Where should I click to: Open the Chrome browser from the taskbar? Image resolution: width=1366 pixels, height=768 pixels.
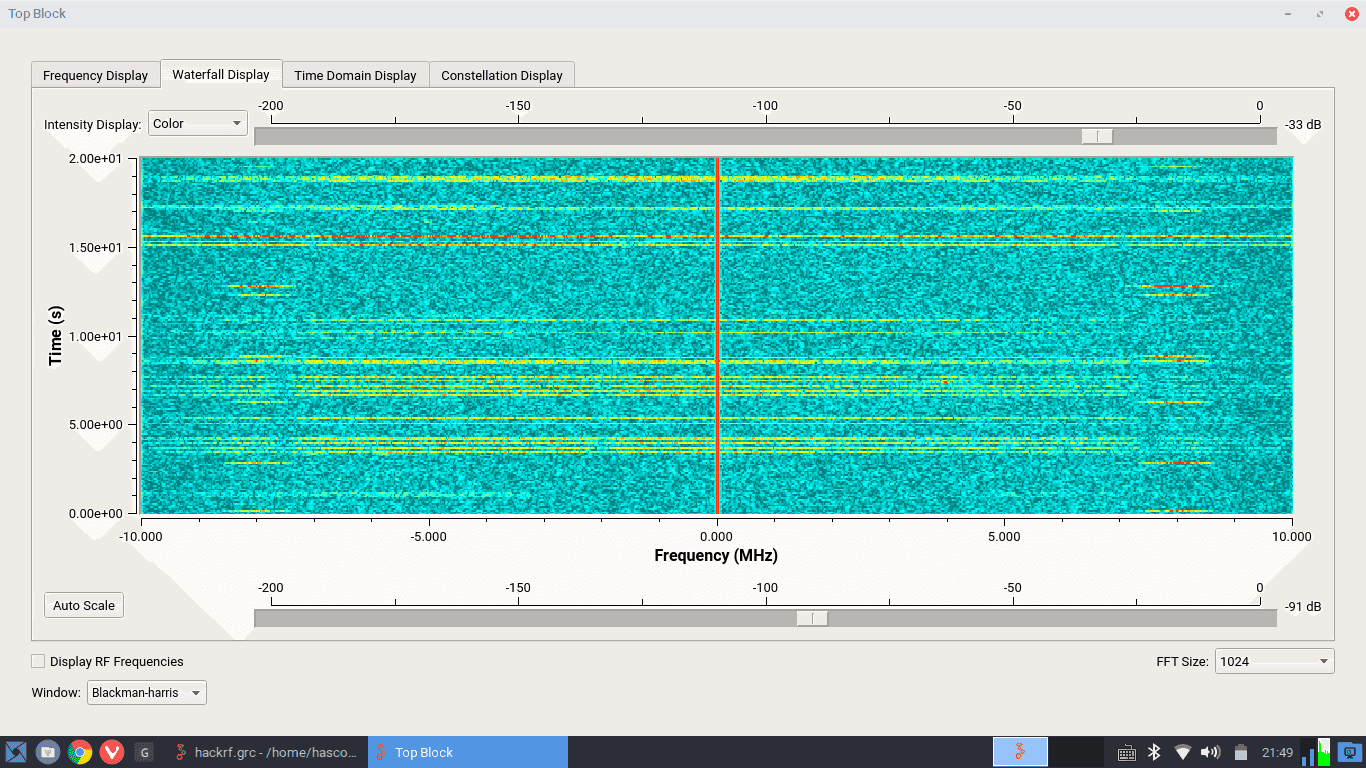pos(80,752)
